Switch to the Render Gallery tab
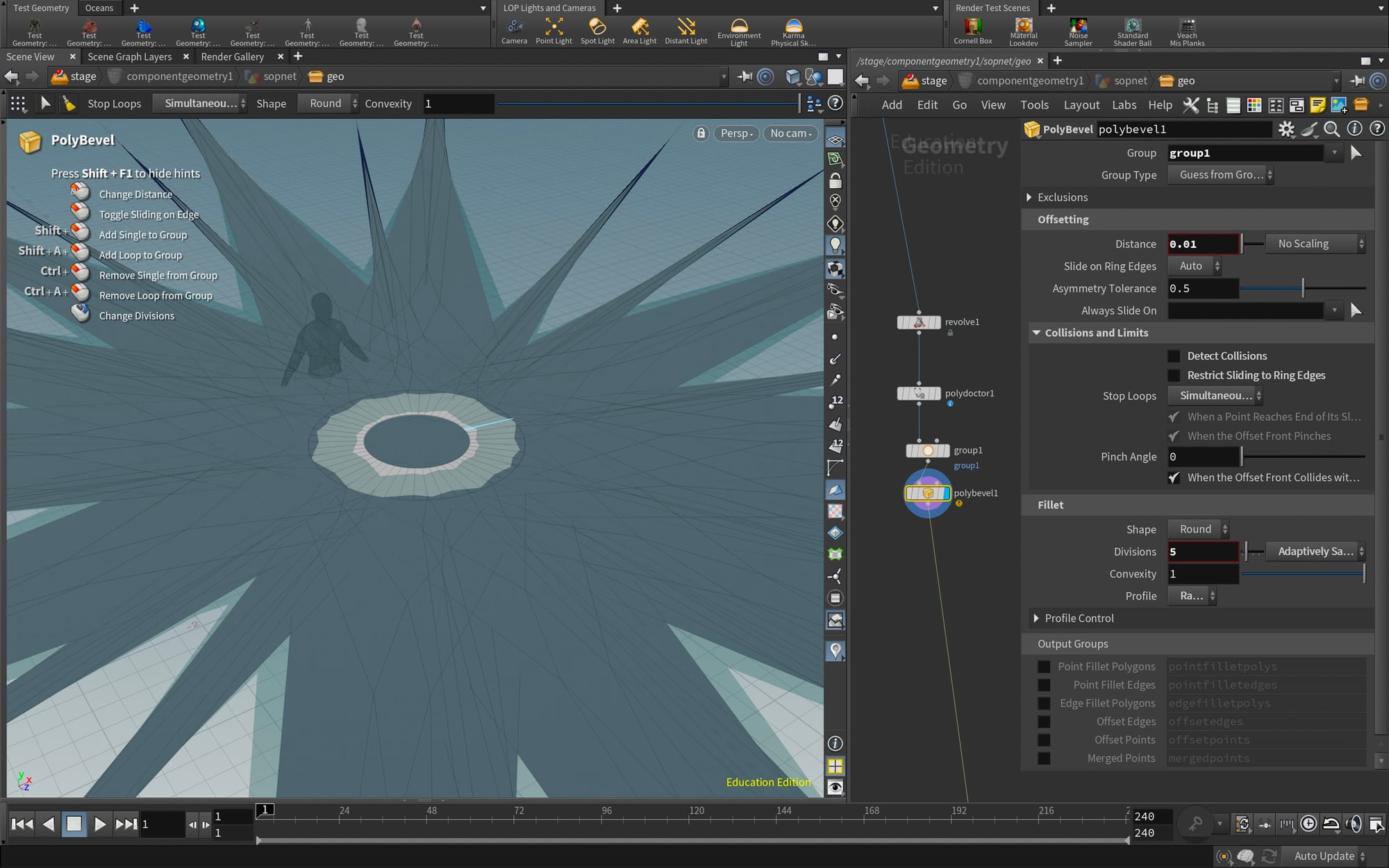This screenshot has height=868, width=1389. pos(233,57)
